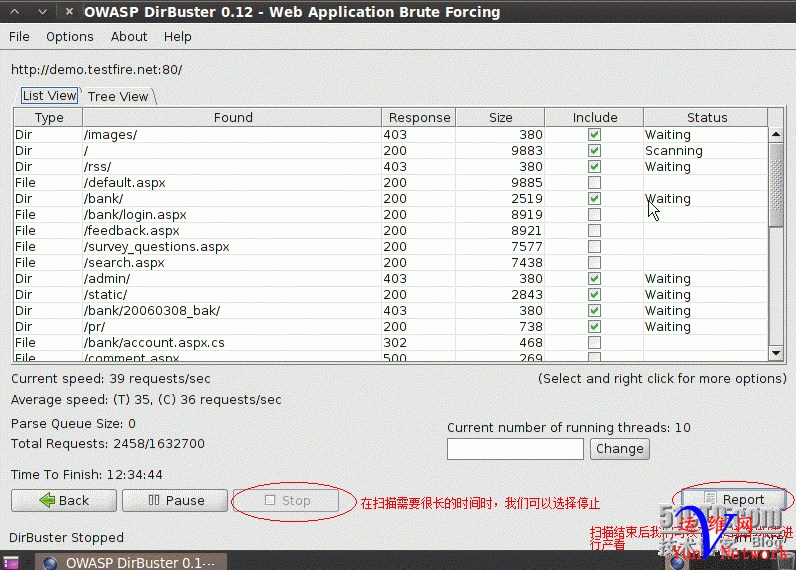Open the Help menu
Screen dimensions: 796x570
(178, 37)
